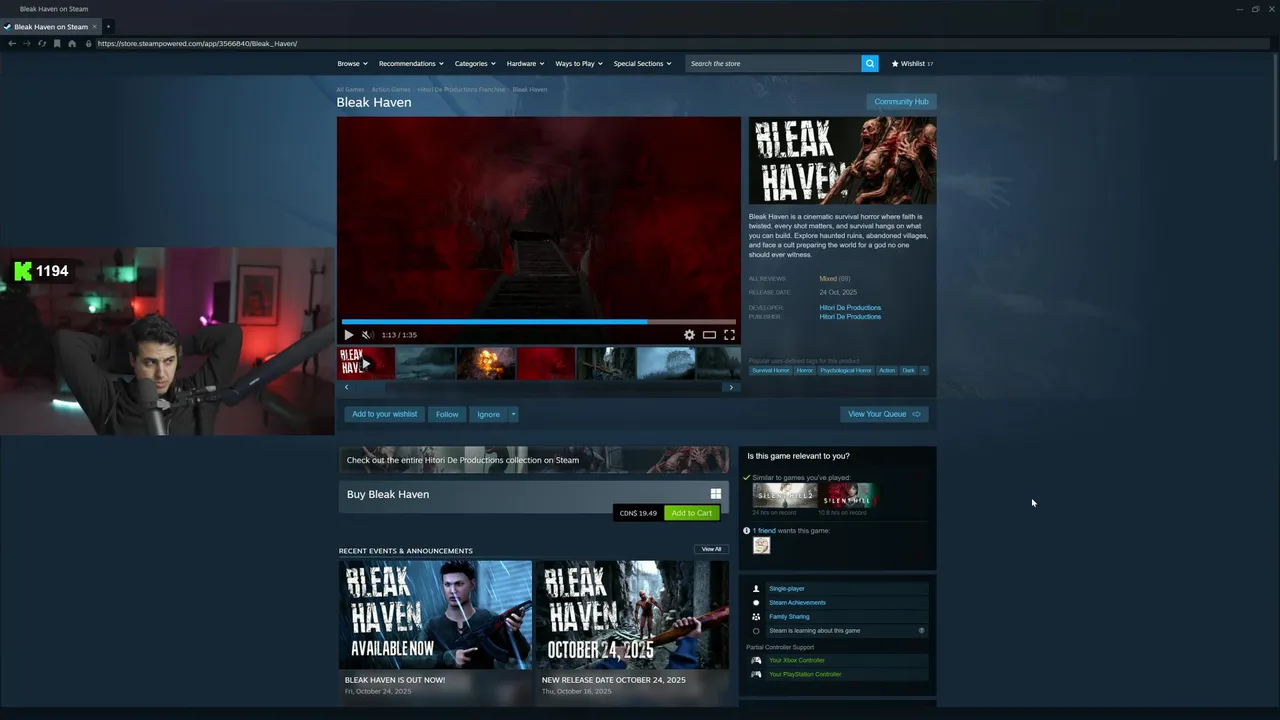Expand the Special Sections menu
1280x720 pixels.
point(642,63)
